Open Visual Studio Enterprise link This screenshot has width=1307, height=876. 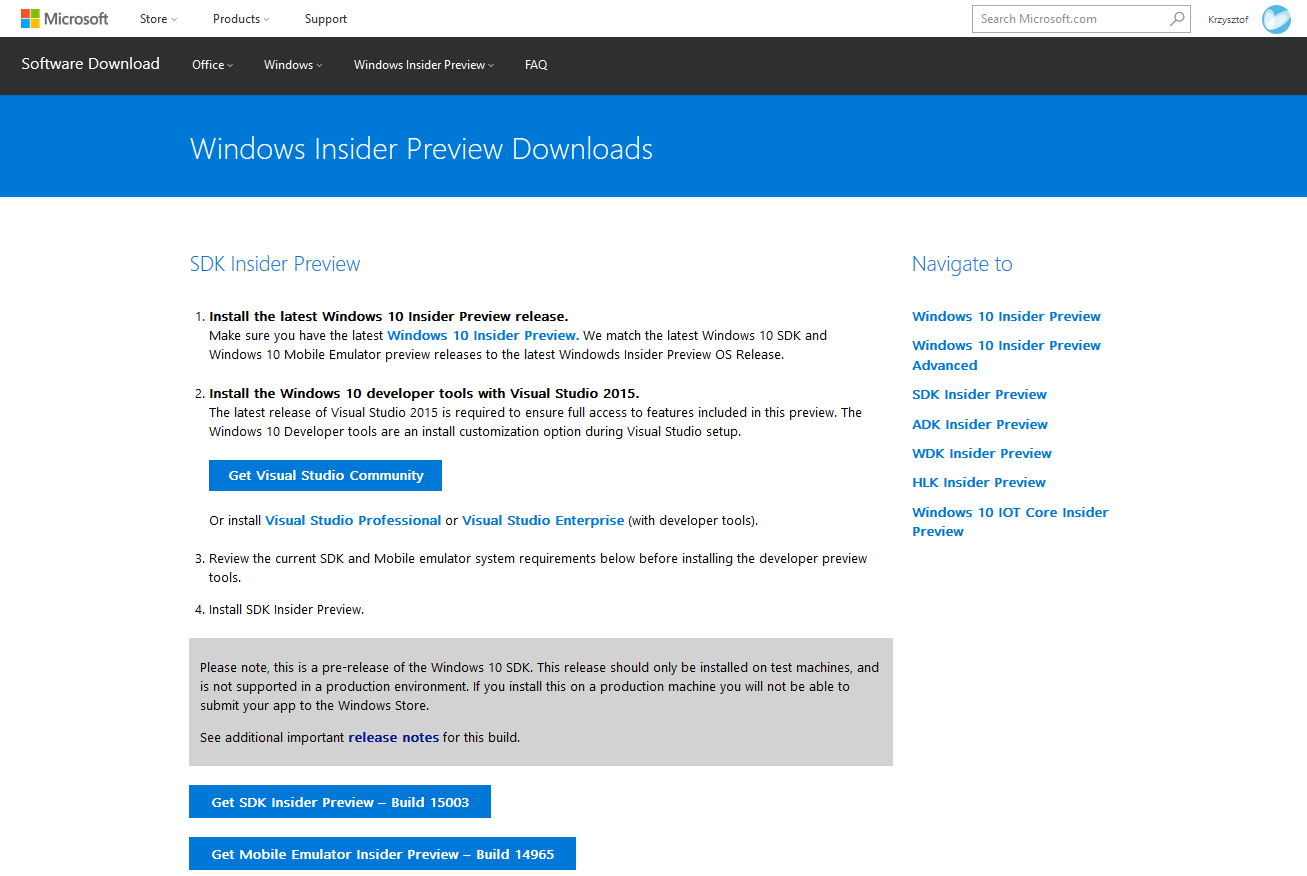pyautogui.click(x=543, y=520)
